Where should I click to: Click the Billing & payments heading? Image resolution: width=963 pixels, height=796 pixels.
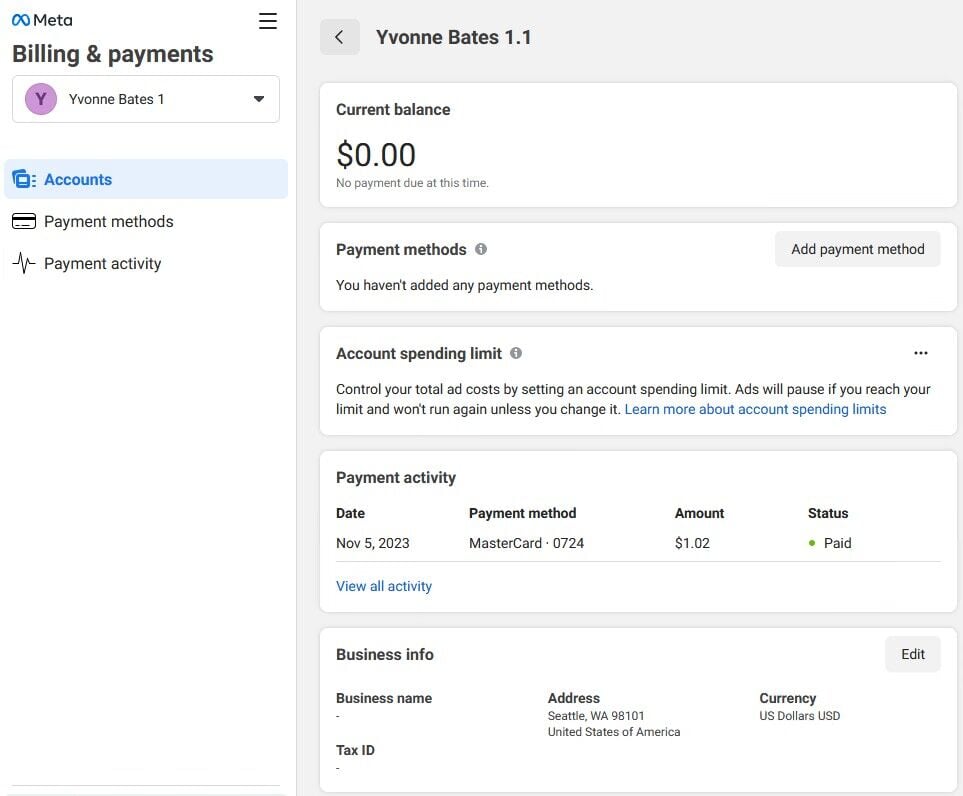pyautogui.click(x=112, y=54)
